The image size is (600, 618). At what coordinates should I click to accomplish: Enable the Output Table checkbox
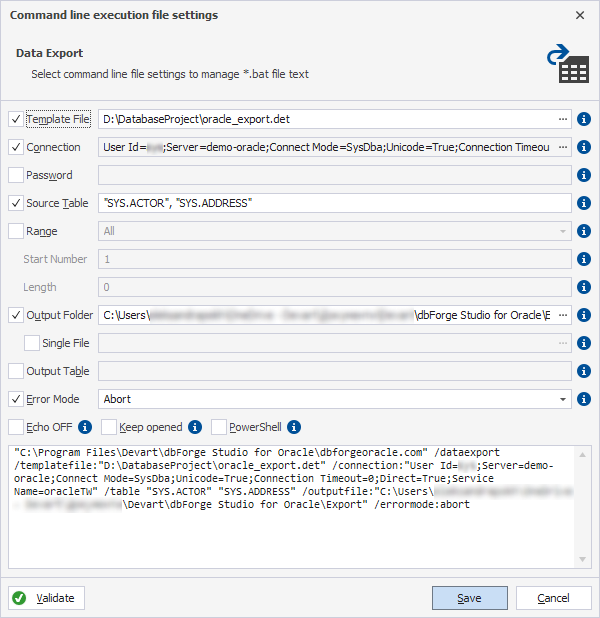point(16,371)
